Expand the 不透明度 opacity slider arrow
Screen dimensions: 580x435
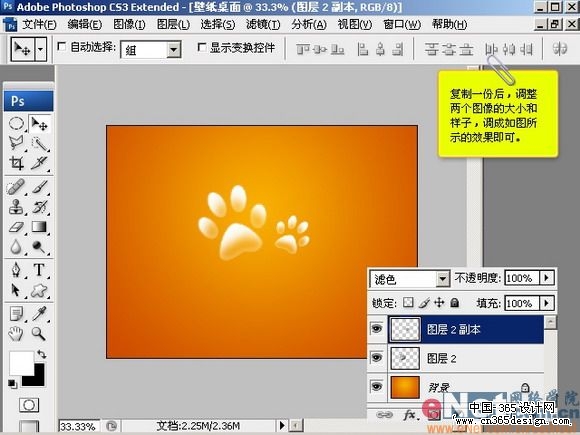(547, 277)
